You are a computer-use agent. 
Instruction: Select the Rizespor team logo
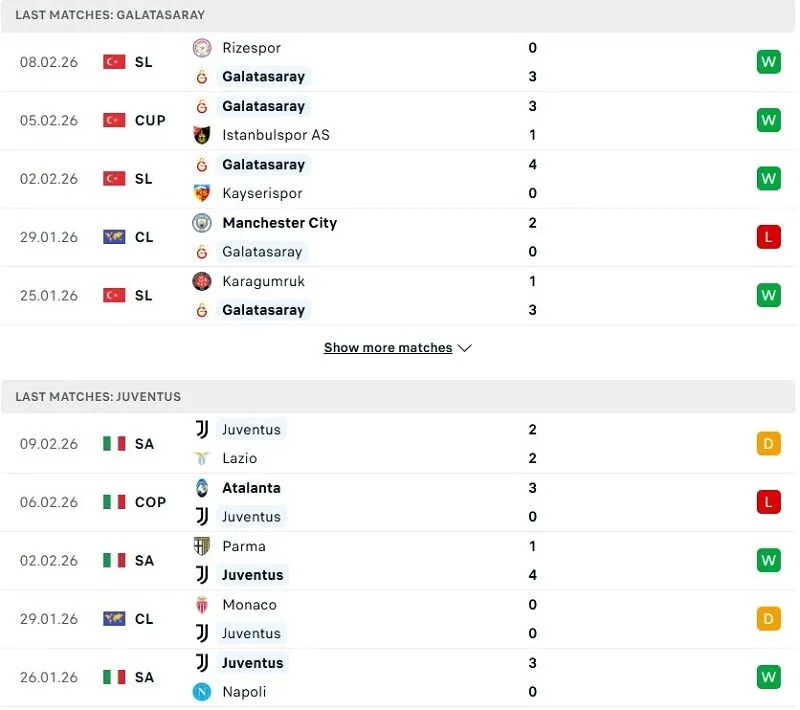[203, 47]
